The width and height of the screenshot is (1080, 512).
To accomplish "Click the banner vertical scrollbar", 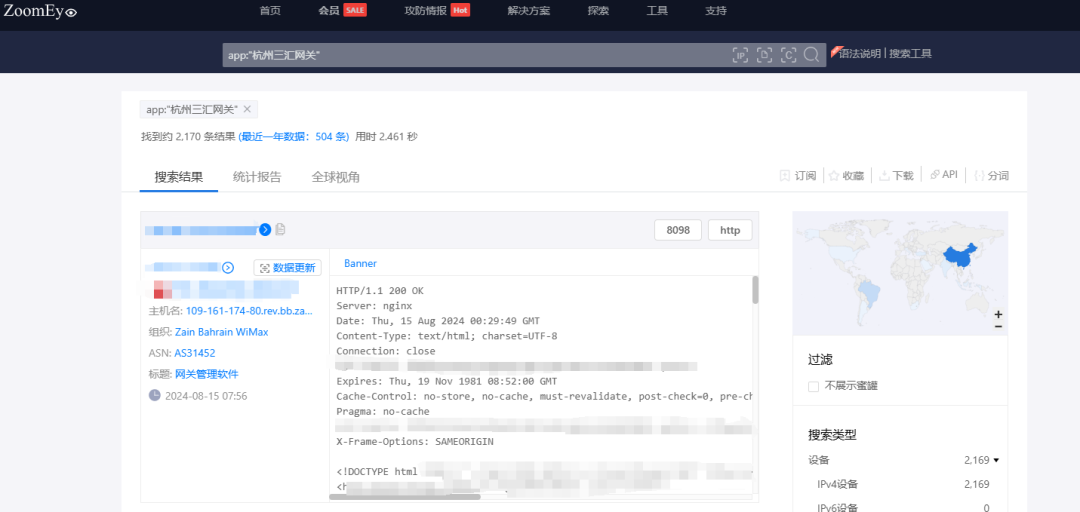I will (x=755, y=289).
